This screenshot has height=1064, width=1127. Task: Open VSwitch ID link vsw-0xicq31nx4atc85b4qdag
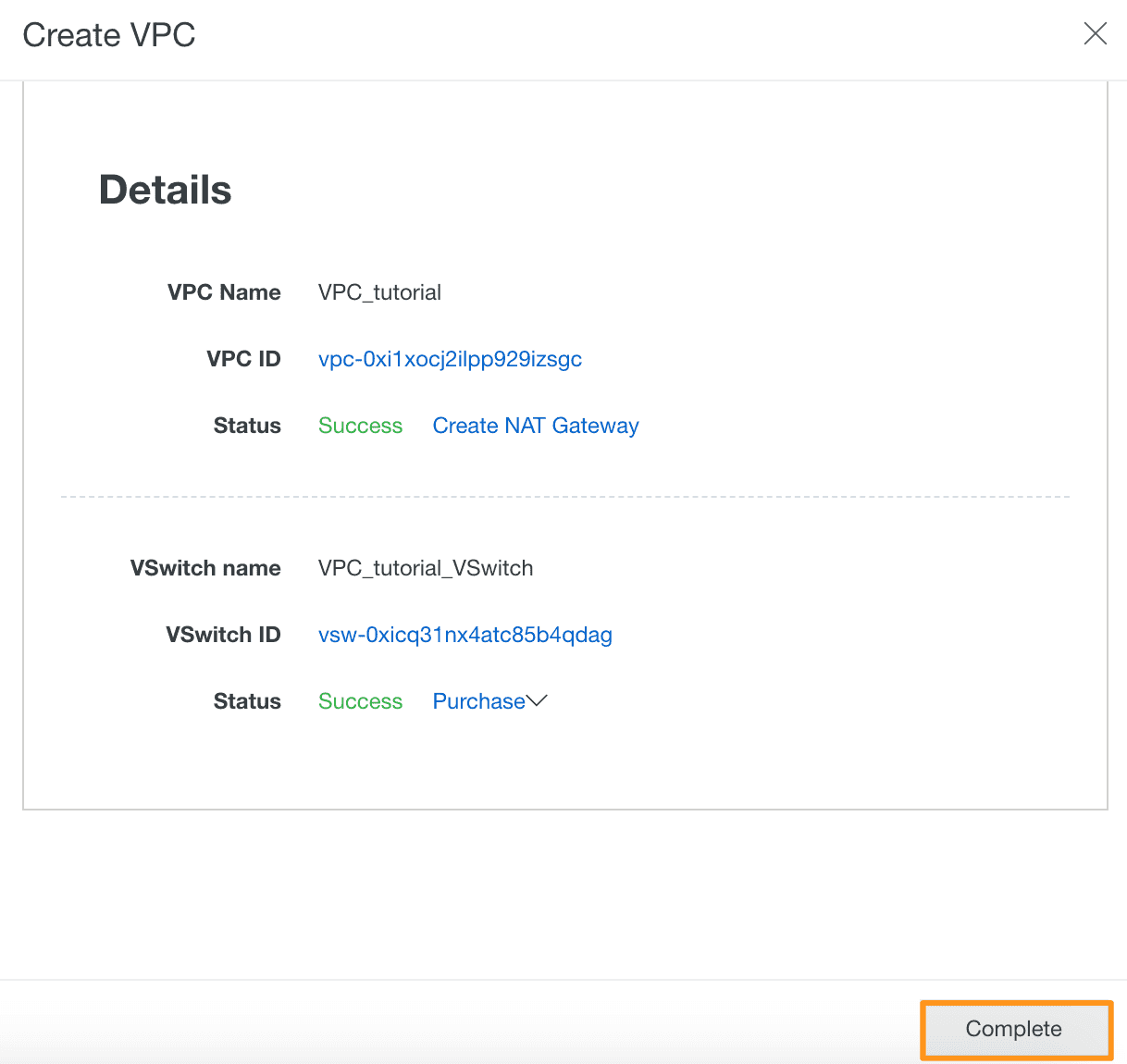pos(465,635)
